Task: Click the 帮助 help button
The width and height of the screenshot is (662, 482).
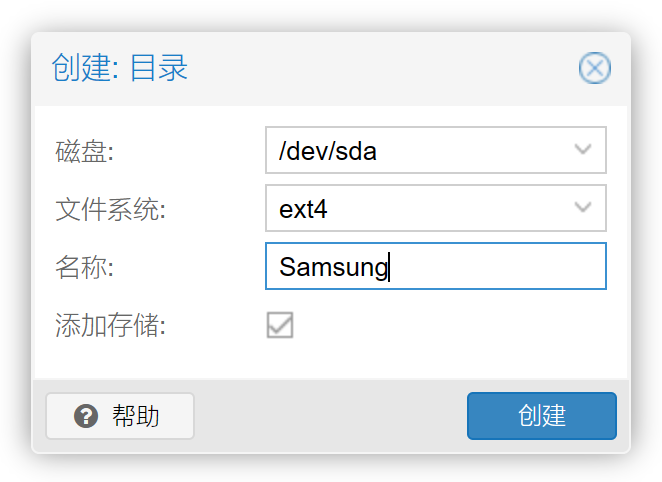Action: 120,416
